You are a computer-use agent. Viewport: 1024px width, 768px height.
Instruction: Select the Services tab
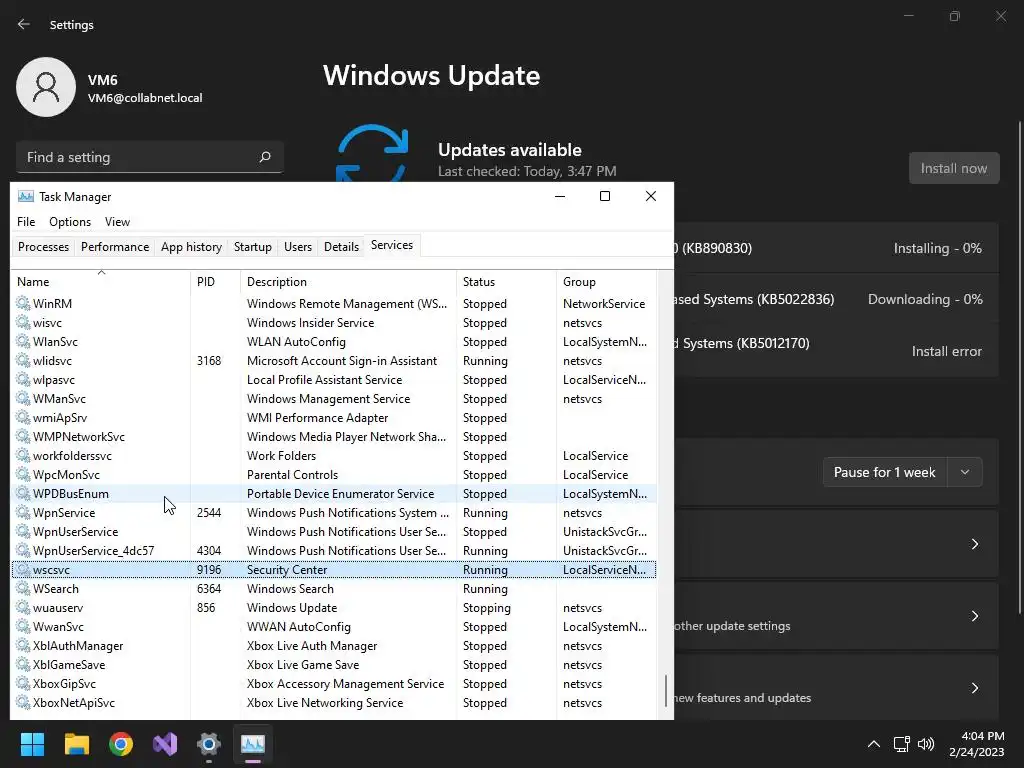coord(392,245)
